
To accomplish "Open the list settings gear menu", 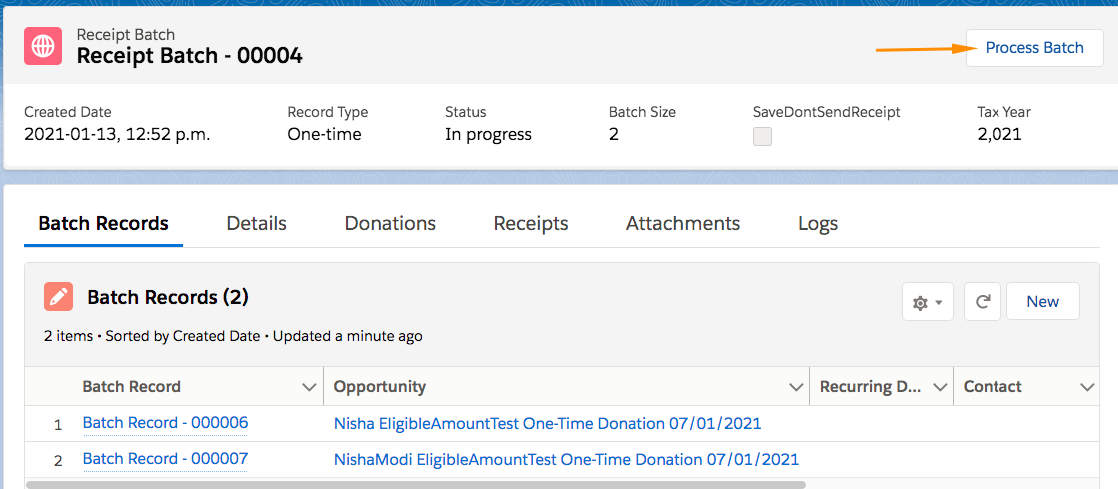I will (x=928, y=302).
